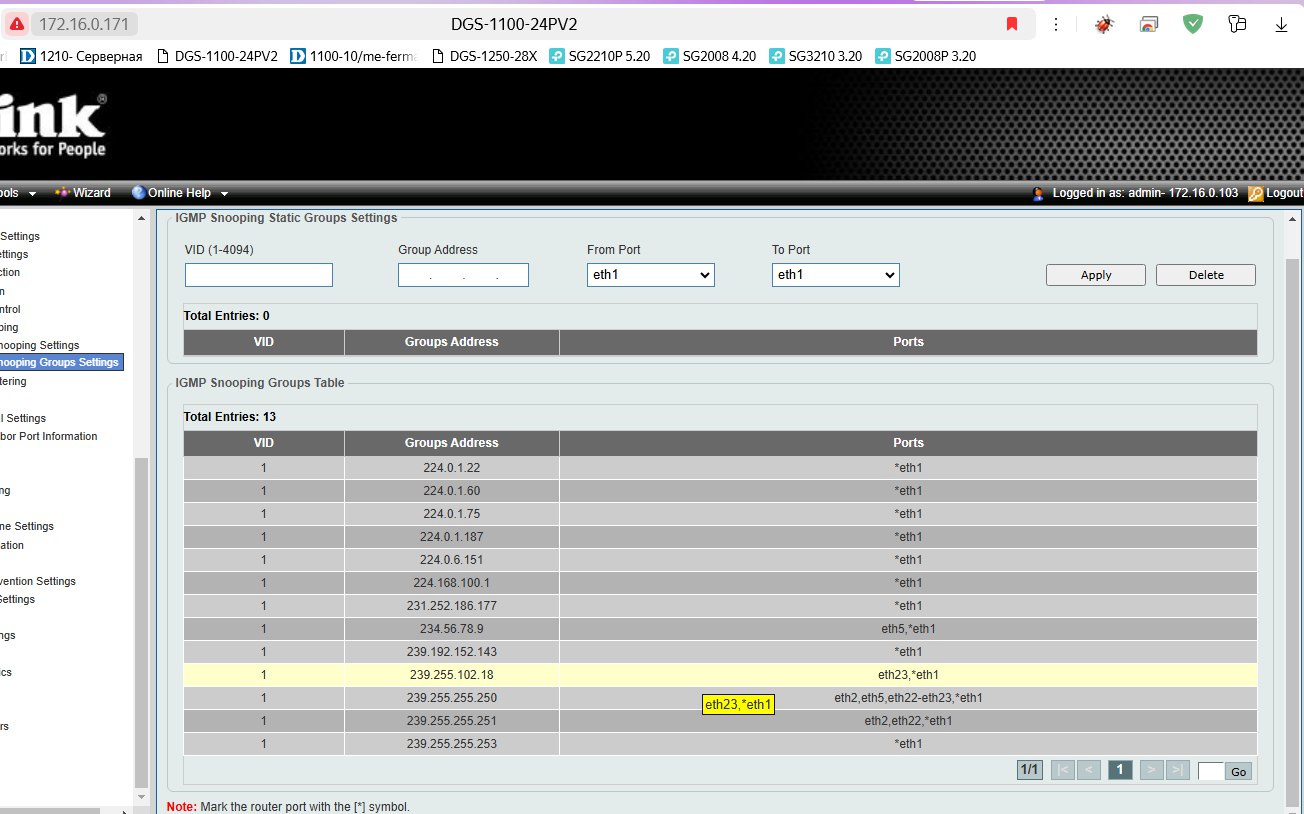Click the user icon beside 'Logged in as'
The width and height of the screenshot is (1304, 814).
coord(1039,193)
